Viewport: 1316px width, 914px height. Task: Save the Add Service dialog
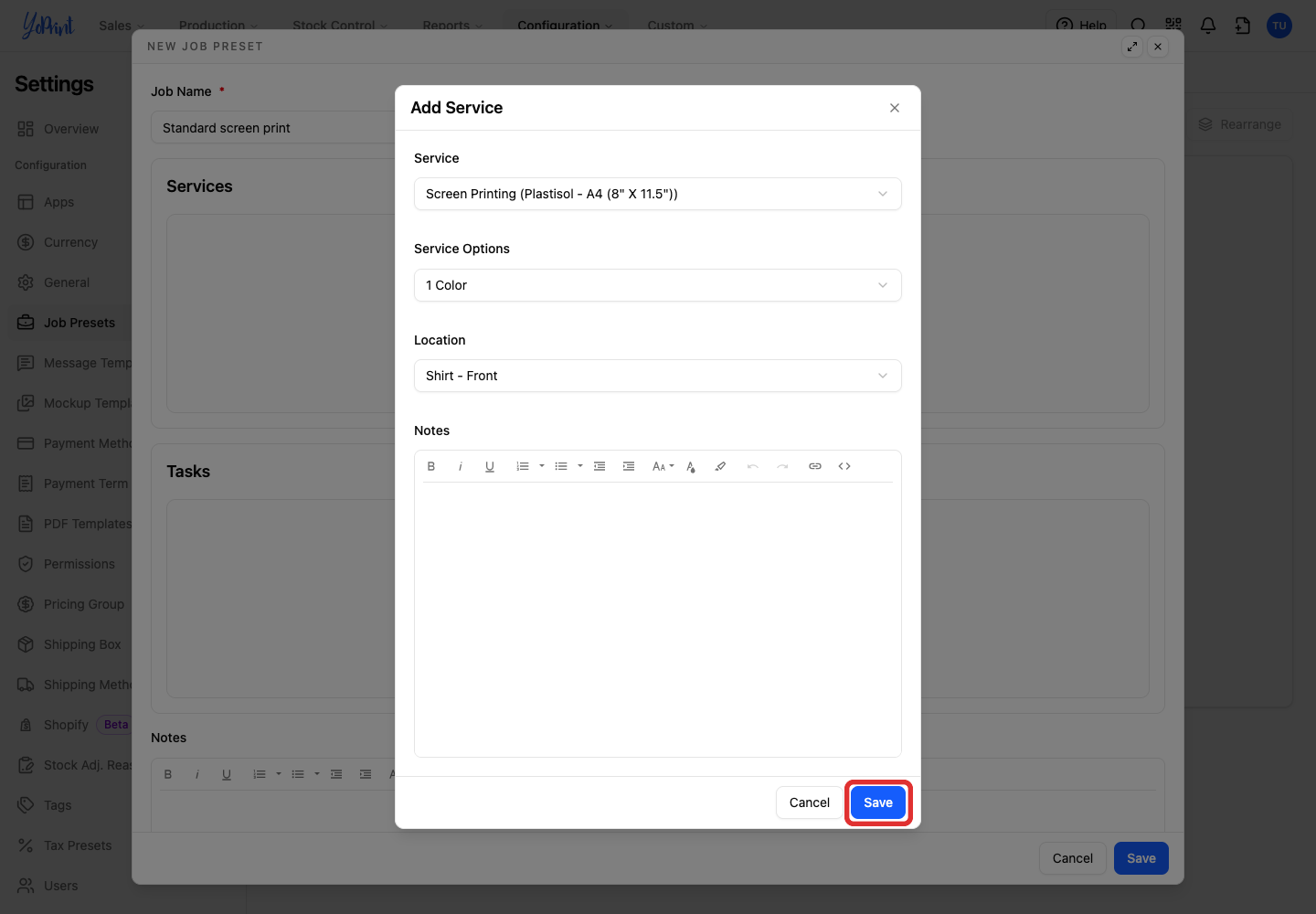[x=878, y=802]
